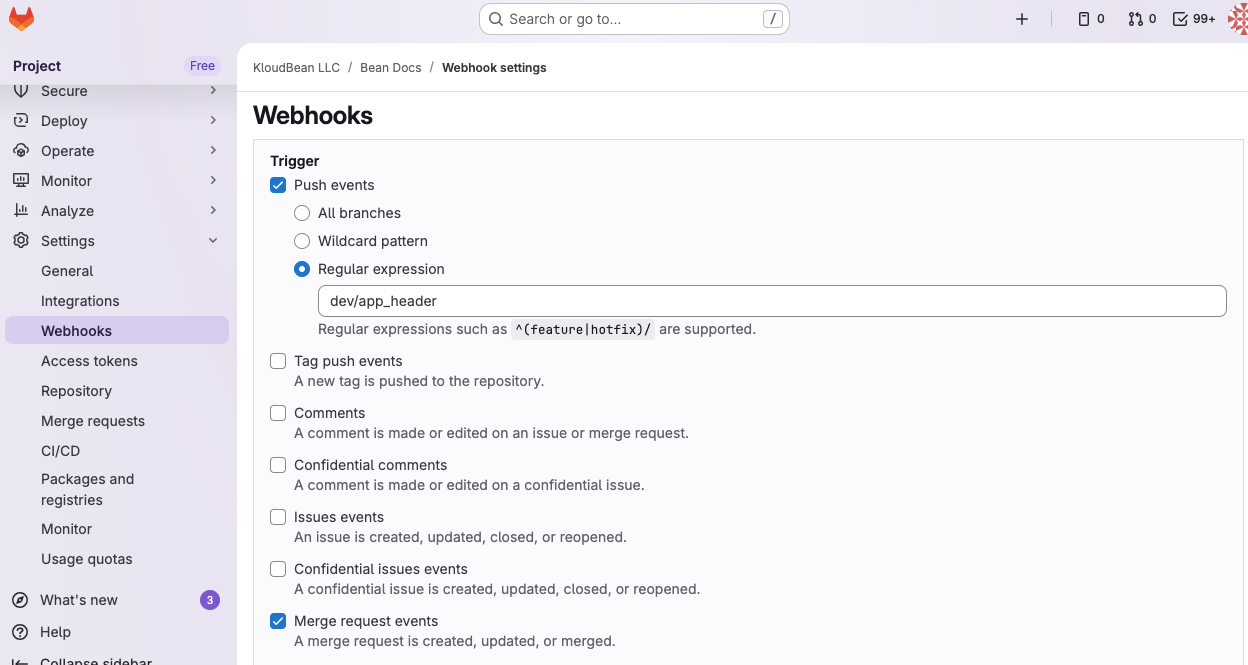Open the Bean Docs breadcrumb link
The image size is (1248, 665).
click(x=390, y=67)
